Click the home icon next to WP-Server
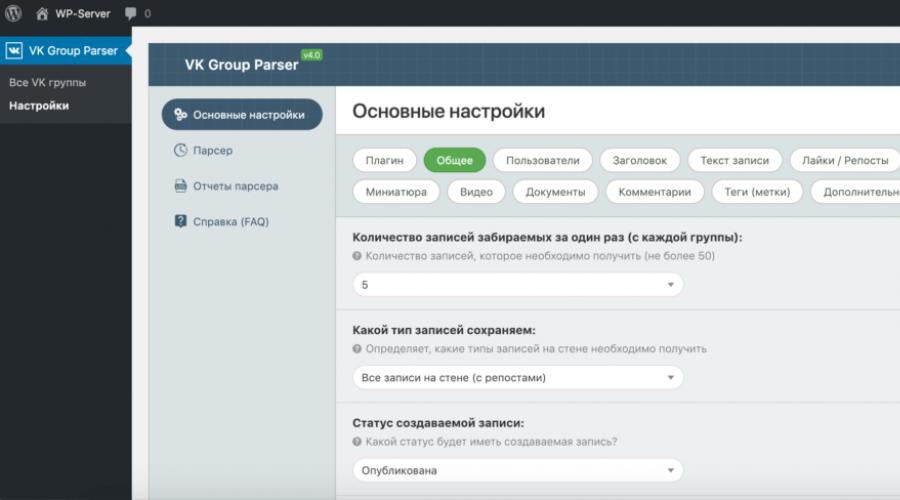Image resolution: width=900 pixels, height=500 pixels. click(42, 14)
